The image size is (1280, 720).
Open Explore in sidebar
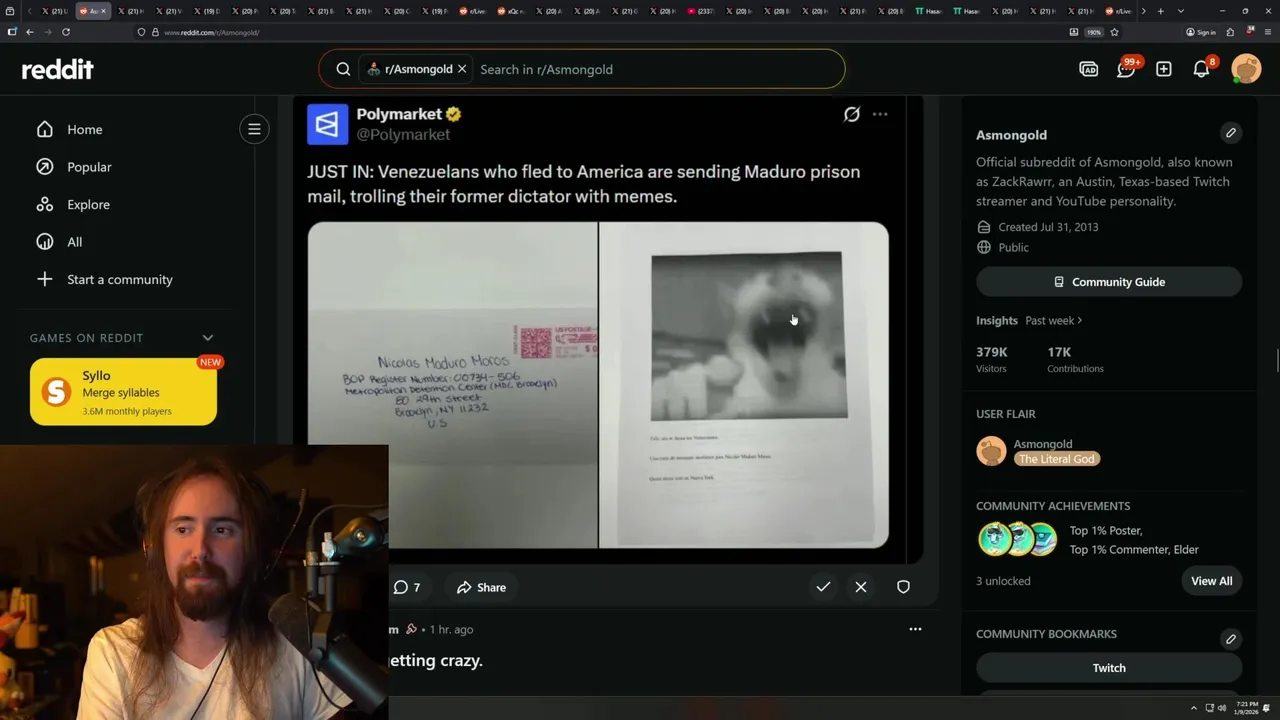(x=88, y=204)
